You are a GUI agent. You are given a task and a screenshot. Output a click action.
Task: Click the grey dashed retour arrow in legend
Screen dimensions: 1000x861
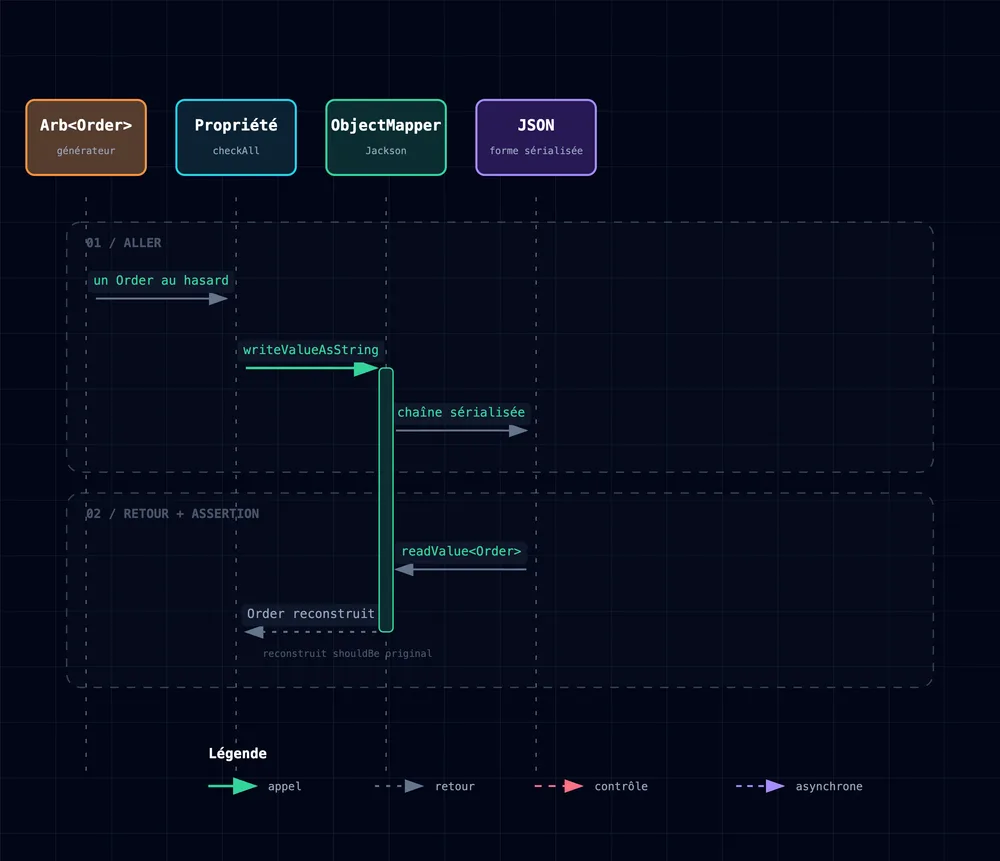[399, 786]
